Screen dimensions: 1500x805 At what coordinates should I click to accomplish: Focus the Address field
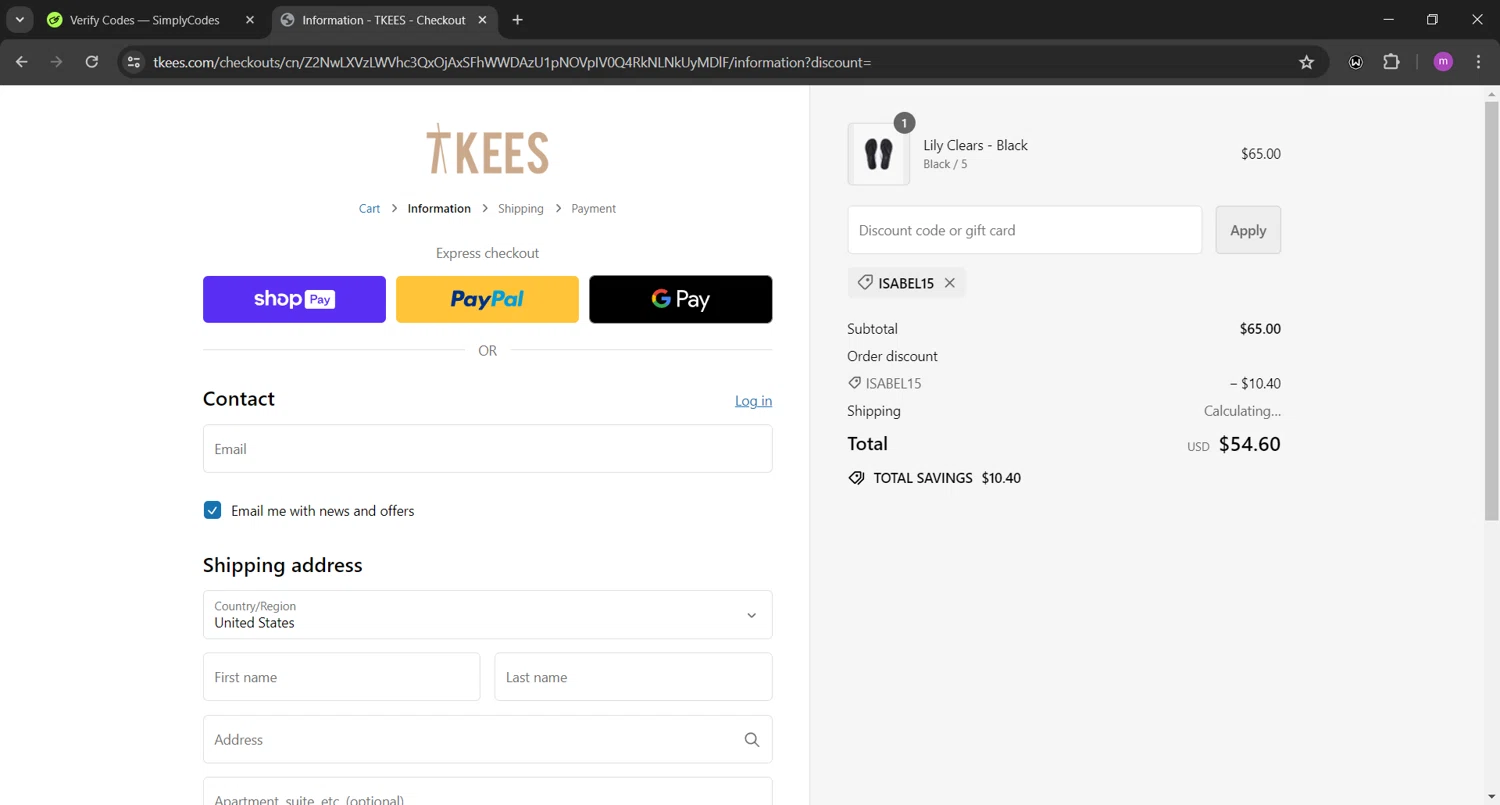click(x=487, y=740)
